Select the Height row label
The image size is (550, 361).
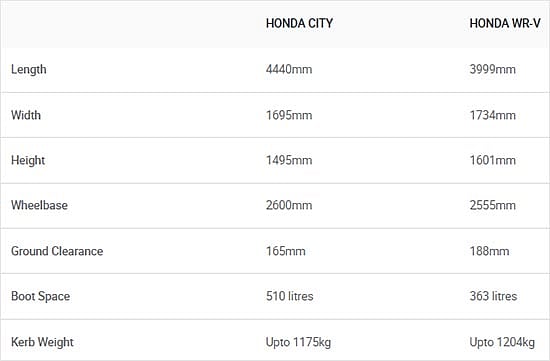(x=28, y=160)
